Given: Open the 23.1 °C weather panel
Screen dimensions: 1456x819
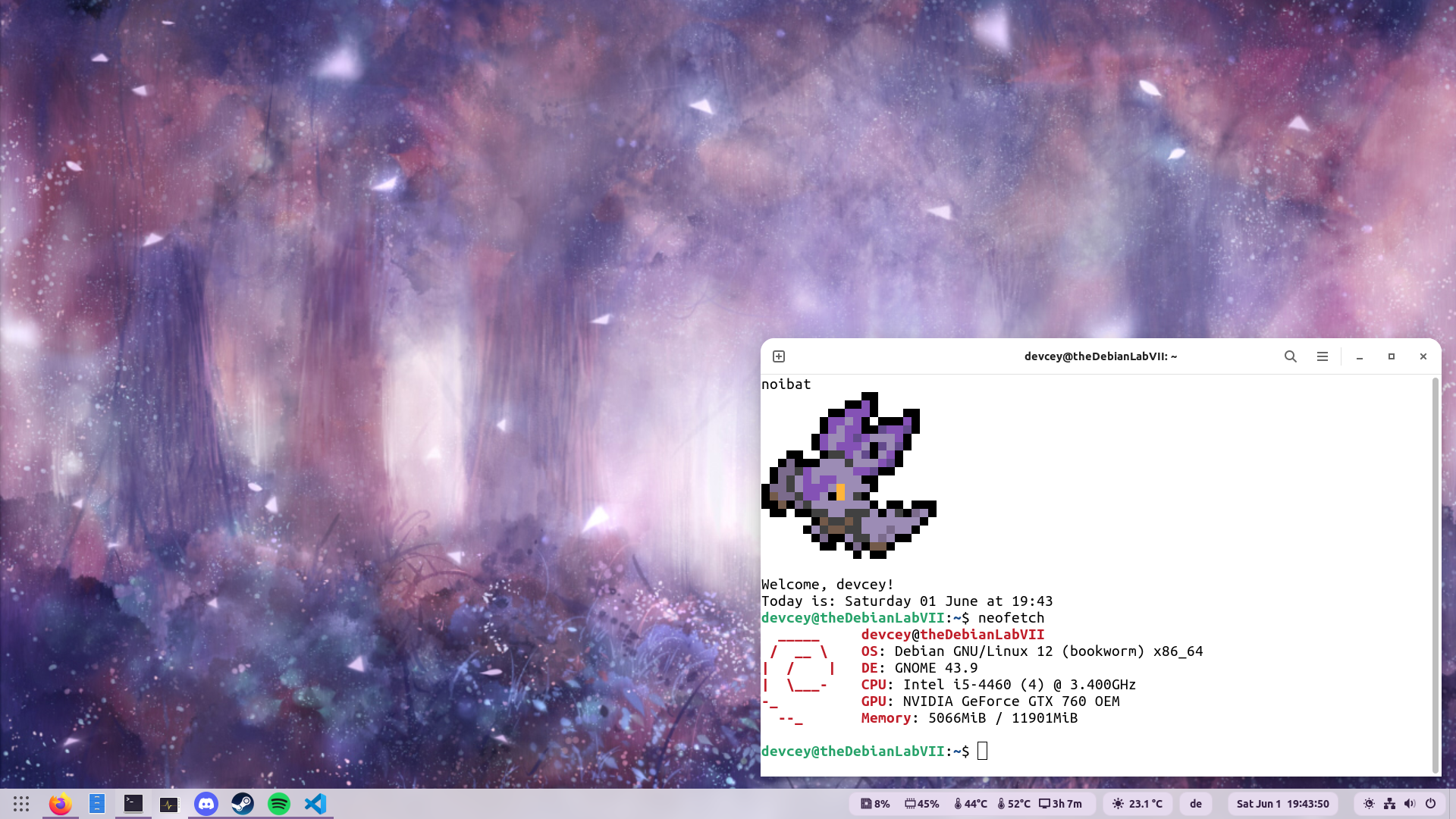Looking at the screenshot, I should click(x=1137, y=804).
